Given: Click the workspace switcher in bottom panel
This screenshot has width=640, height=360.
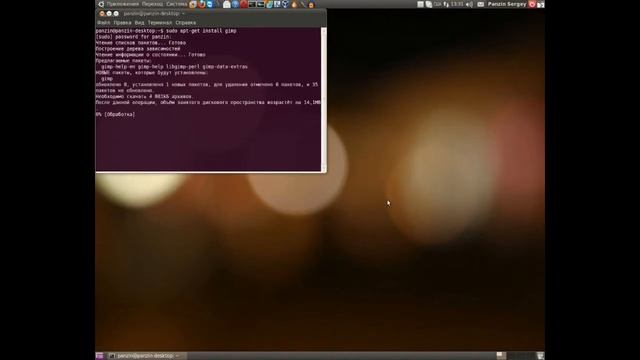Looking at the screenshot, I should pyautogui.click(x=516, y=356).
